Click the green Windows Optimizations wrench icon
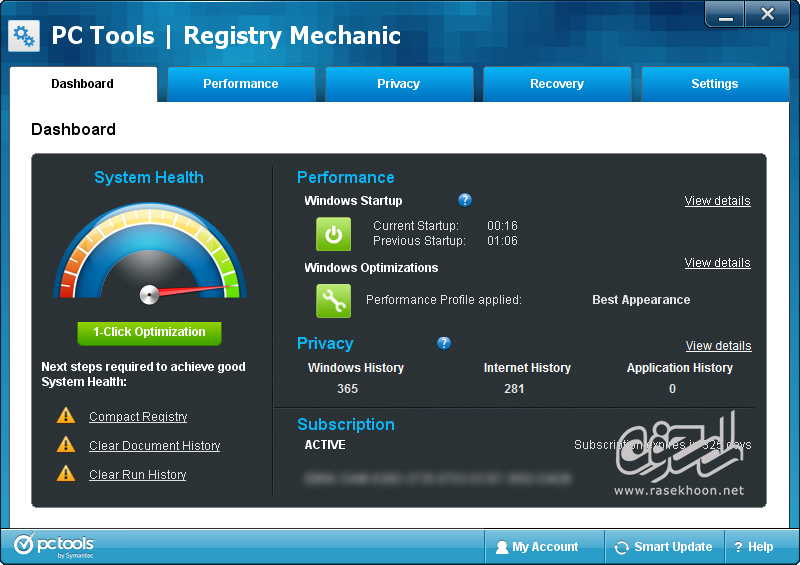Image resolution: width=800 pixels, height=565 pixels. [x=333, y=301]
